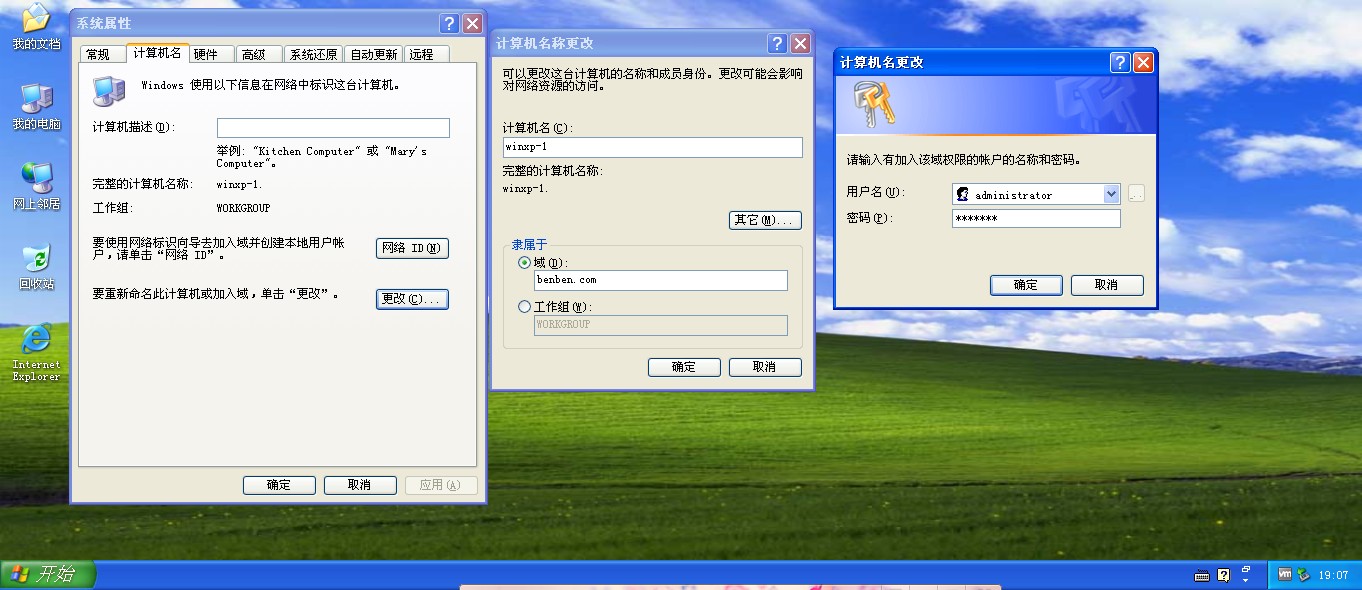Click 确定 in the 计算机名称更改 dialog
Viewport: 1362px width, 590px height.
point(684,367)
